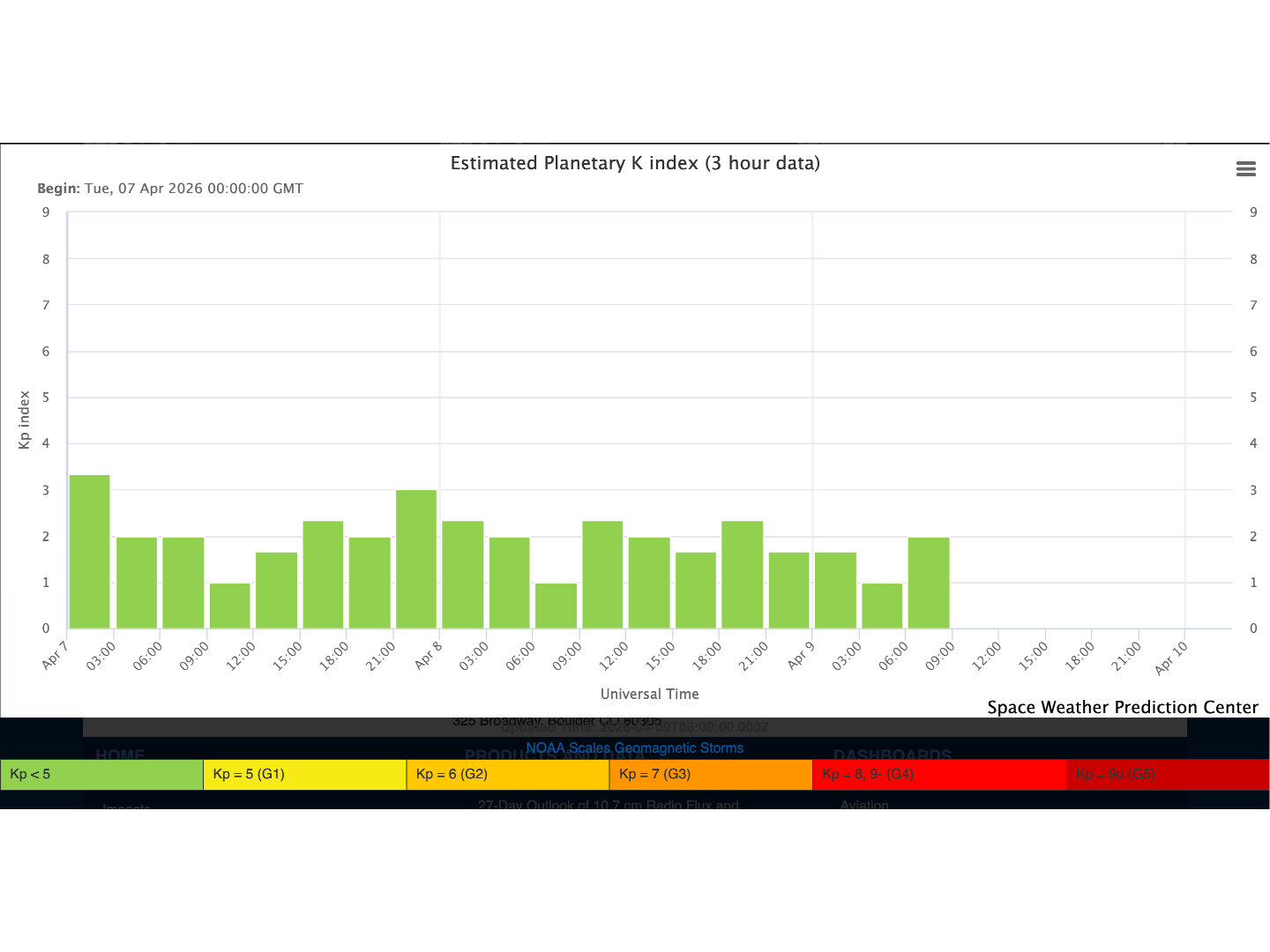Click the red Kp = 8, 9- (G4) swatch
The image size is (1270, 952).
pyautogui.click(x=938, y=775)
